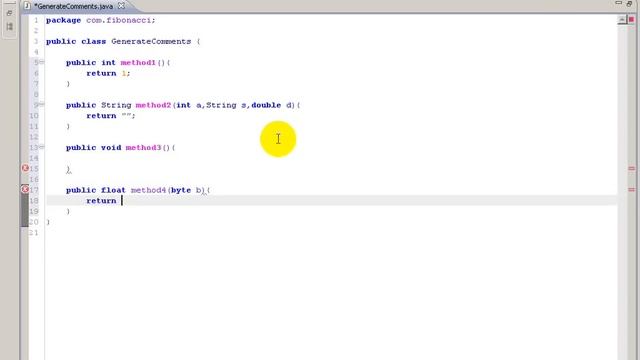The image size is (640, 360).
Task: Click the method name 'method3'
Action: 143,147
